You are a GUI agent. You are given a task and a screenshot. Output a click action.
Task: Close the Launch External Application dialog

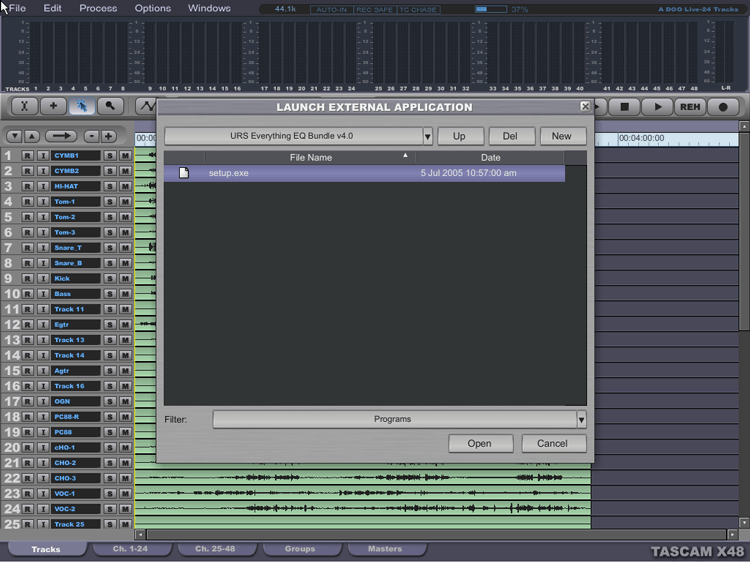tap(585, 106)
